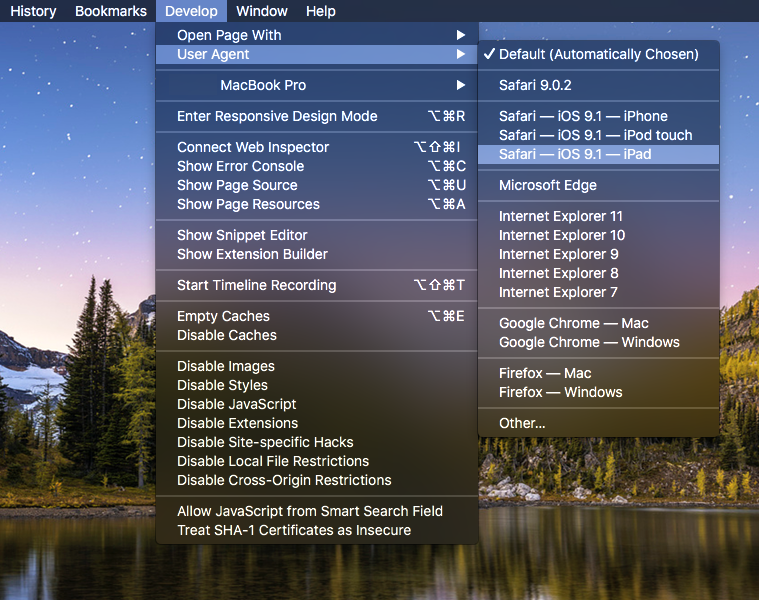Toggle Disable Styles option
This screenshot has height=600, width=759.
click(317, 385)
